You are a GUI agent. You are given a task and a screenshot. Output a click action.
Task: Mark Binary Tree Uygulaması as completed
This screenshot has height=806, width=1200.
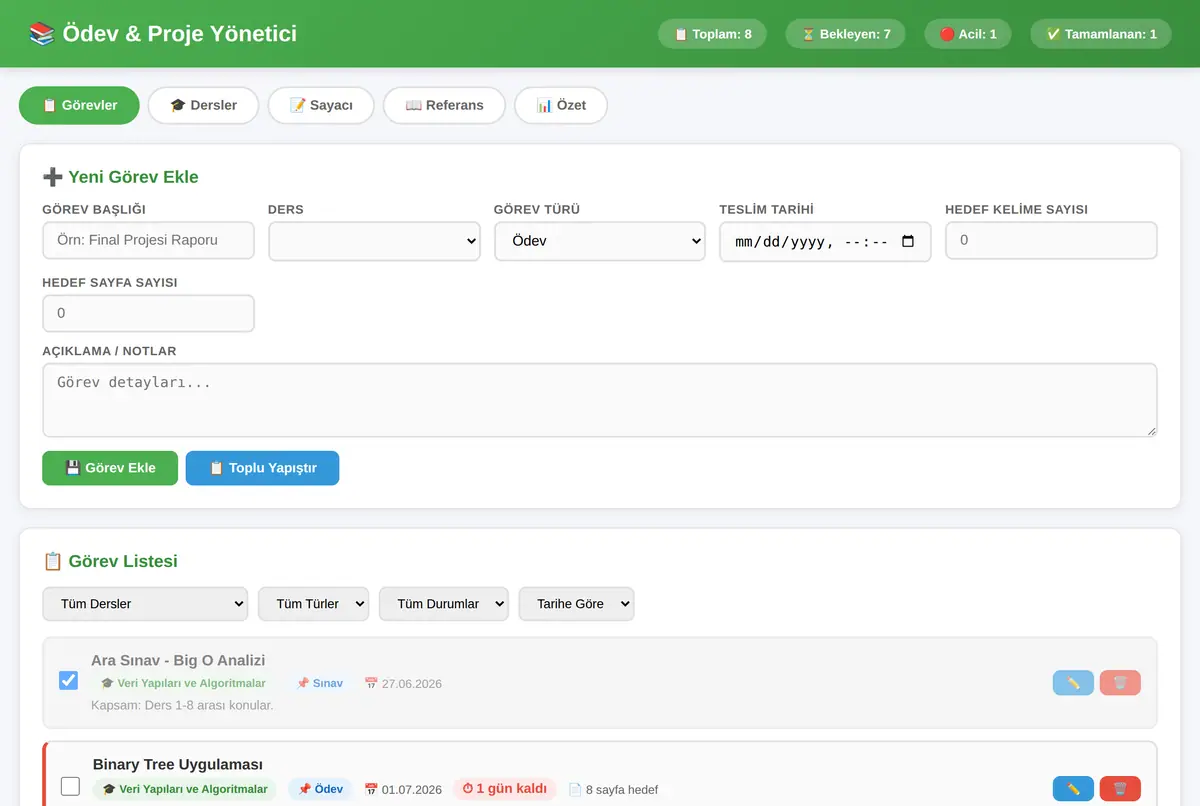click(70, 786)
